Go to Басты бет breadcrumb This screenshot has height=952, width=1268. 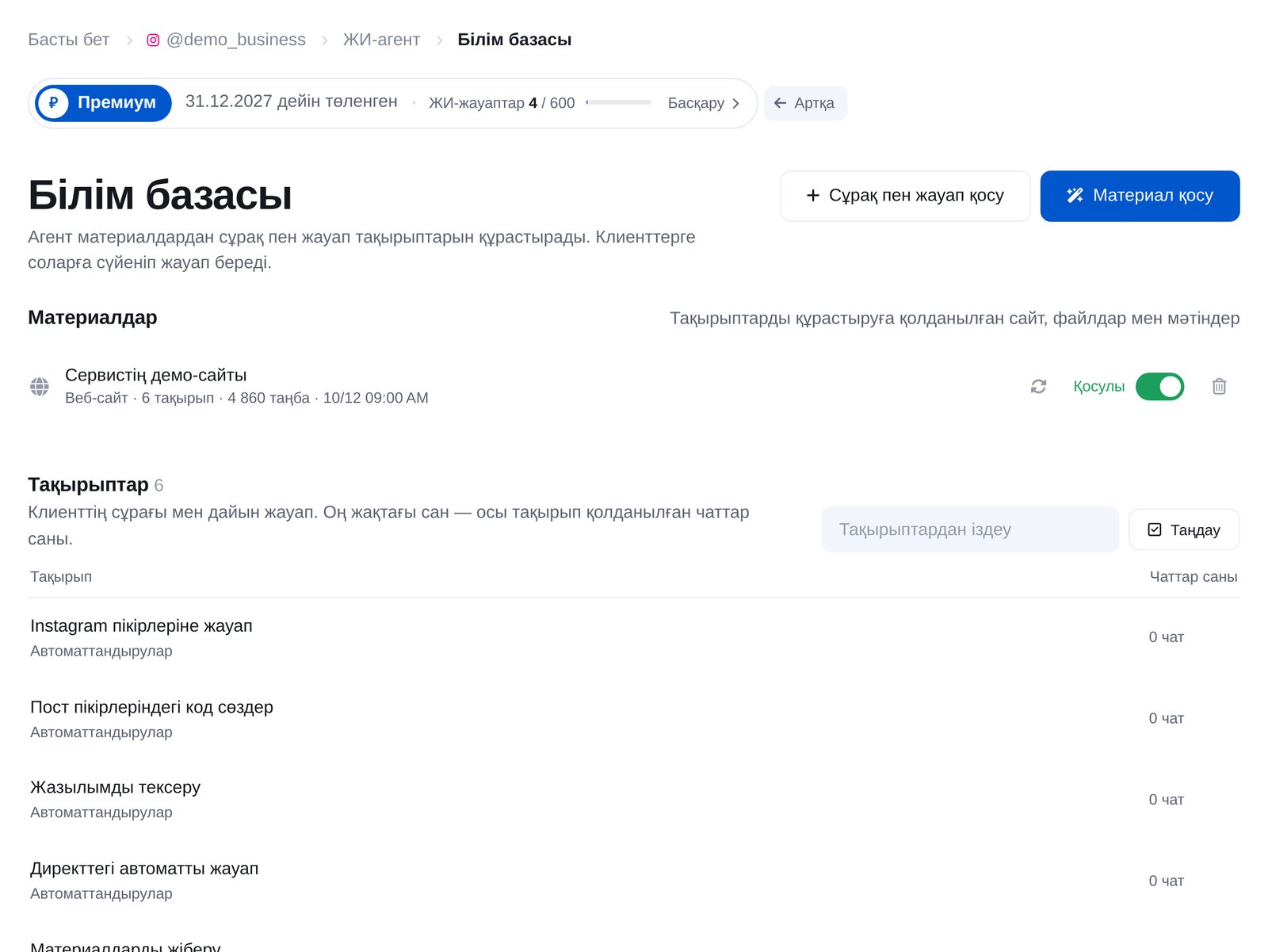(69, 40)
